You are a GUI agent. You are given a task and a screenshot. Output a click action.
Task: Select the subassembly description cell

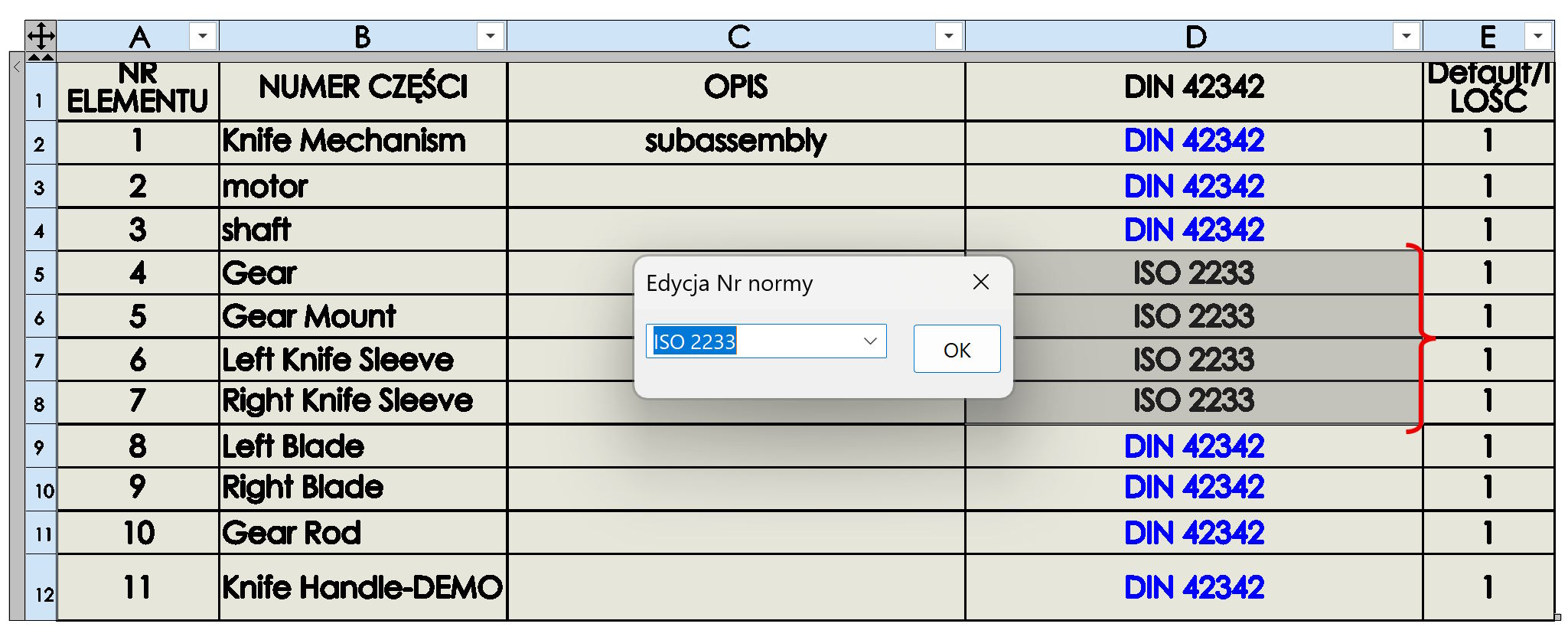pos(735,142)
